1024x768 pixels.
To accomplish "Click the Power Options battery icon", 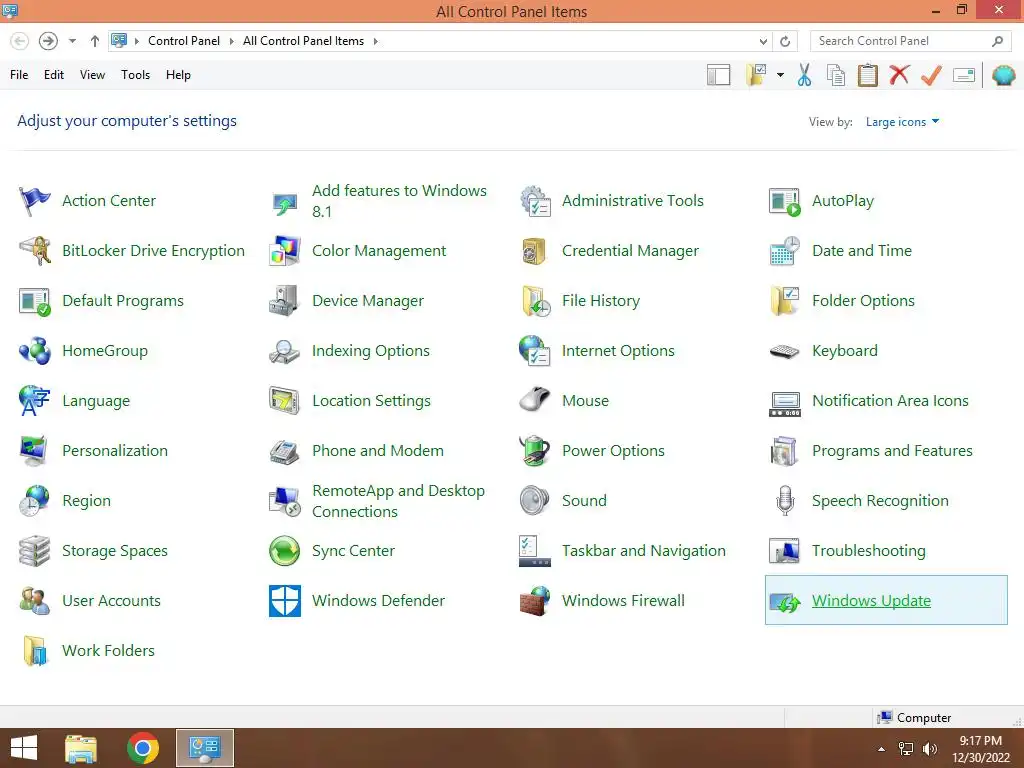I will pos(535,451).
